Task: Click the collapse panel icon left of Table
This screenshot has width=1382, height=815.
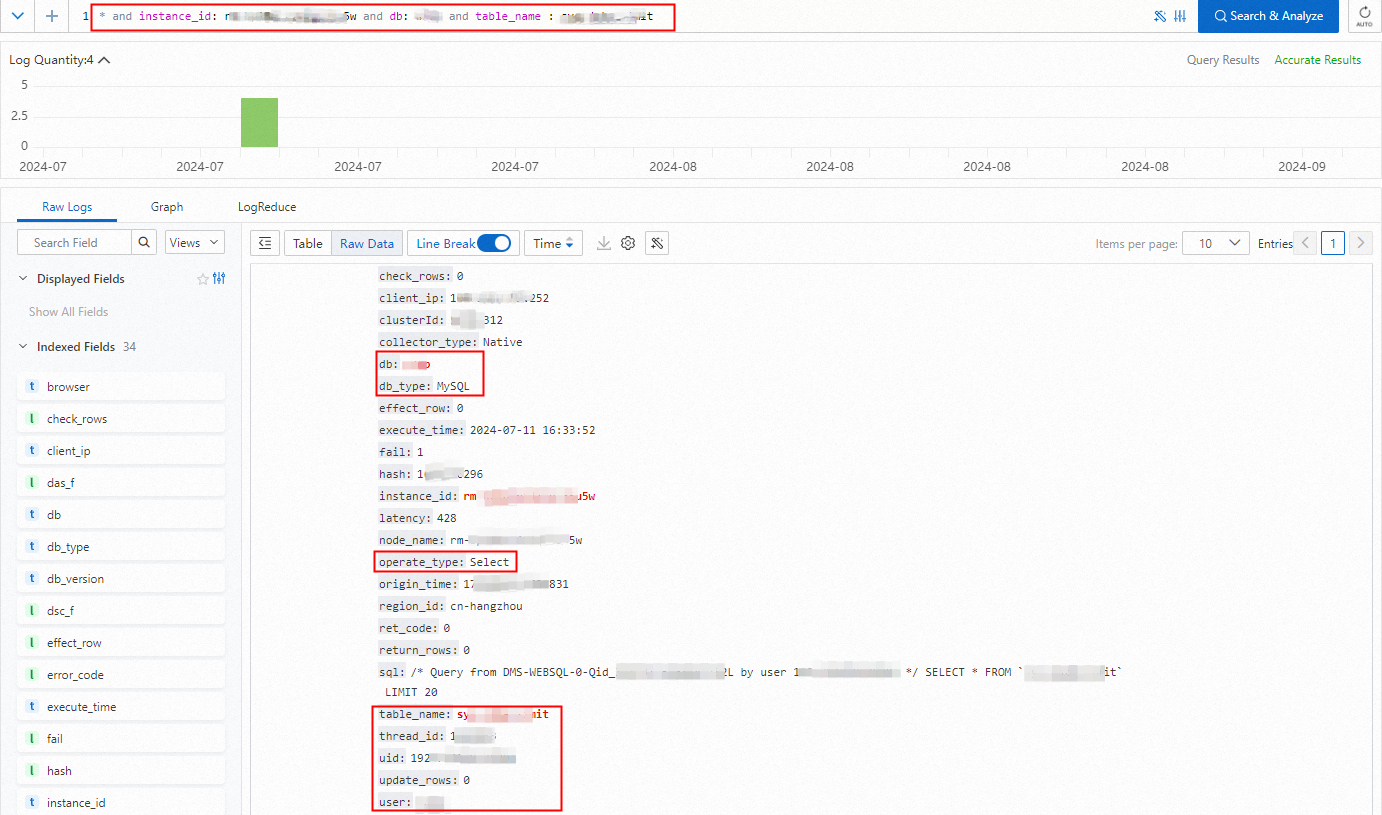Action: [264, 243]
